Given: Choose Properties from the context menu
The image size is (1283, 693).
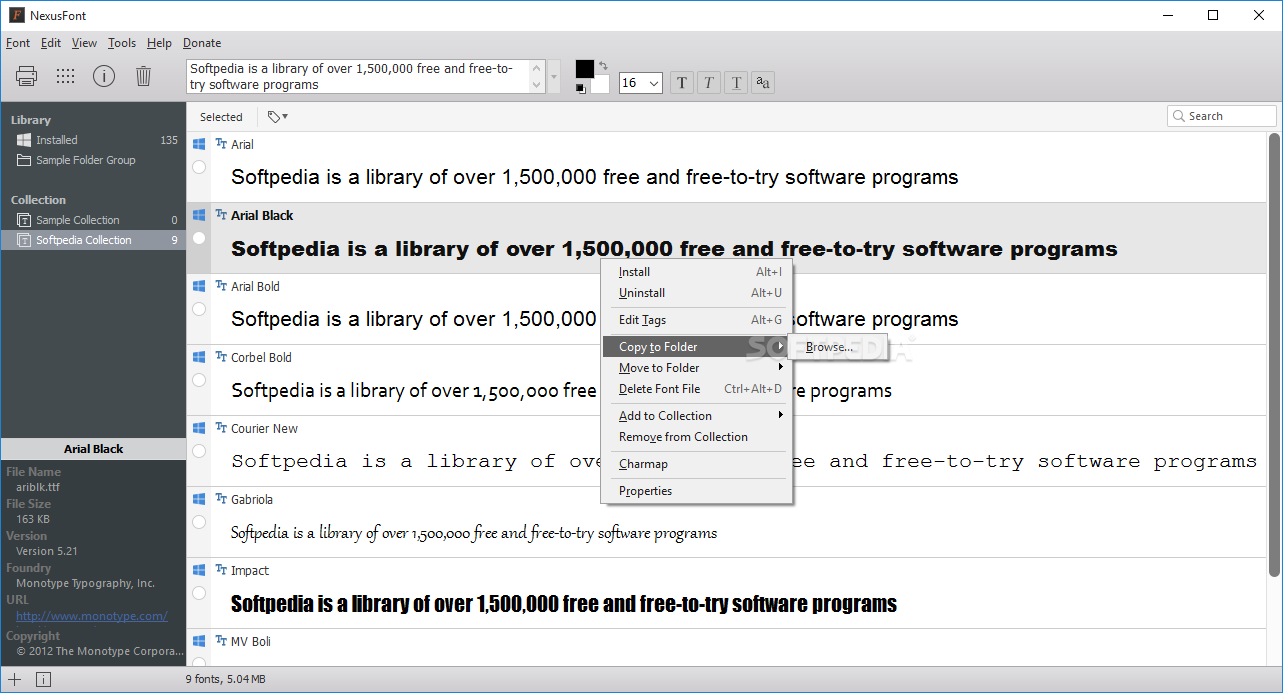Looking at the screenshot, I should click(x=696, y=491).
